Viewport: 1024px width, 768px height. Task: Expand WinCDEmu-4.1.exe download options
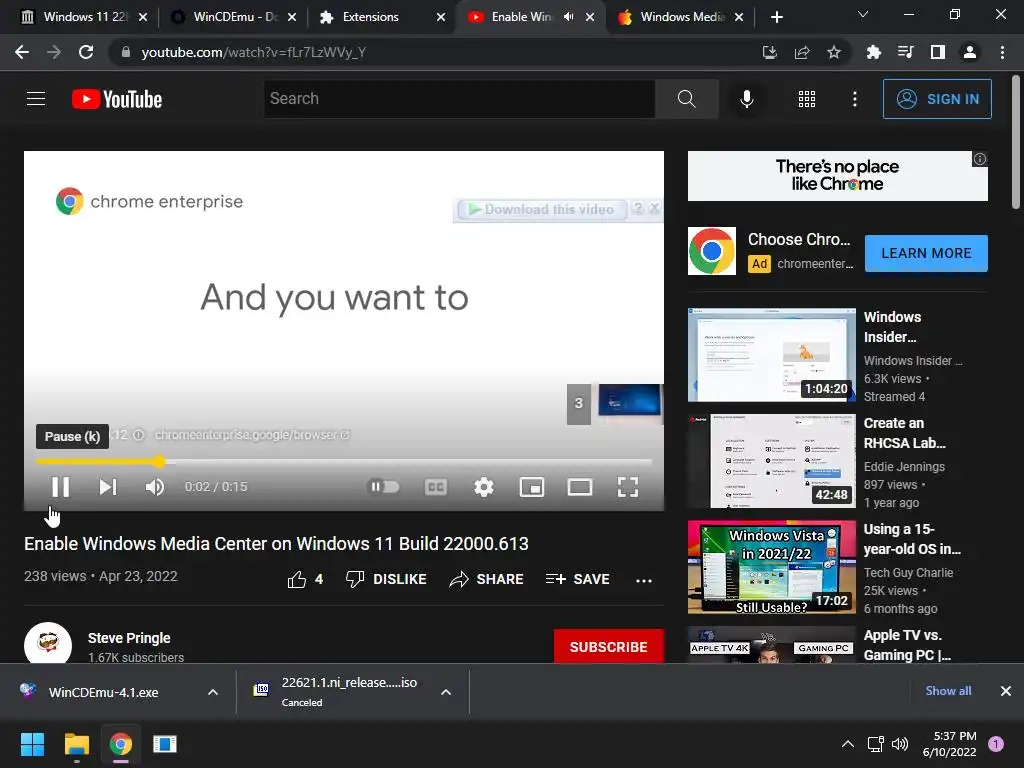[x=213, y=692]
